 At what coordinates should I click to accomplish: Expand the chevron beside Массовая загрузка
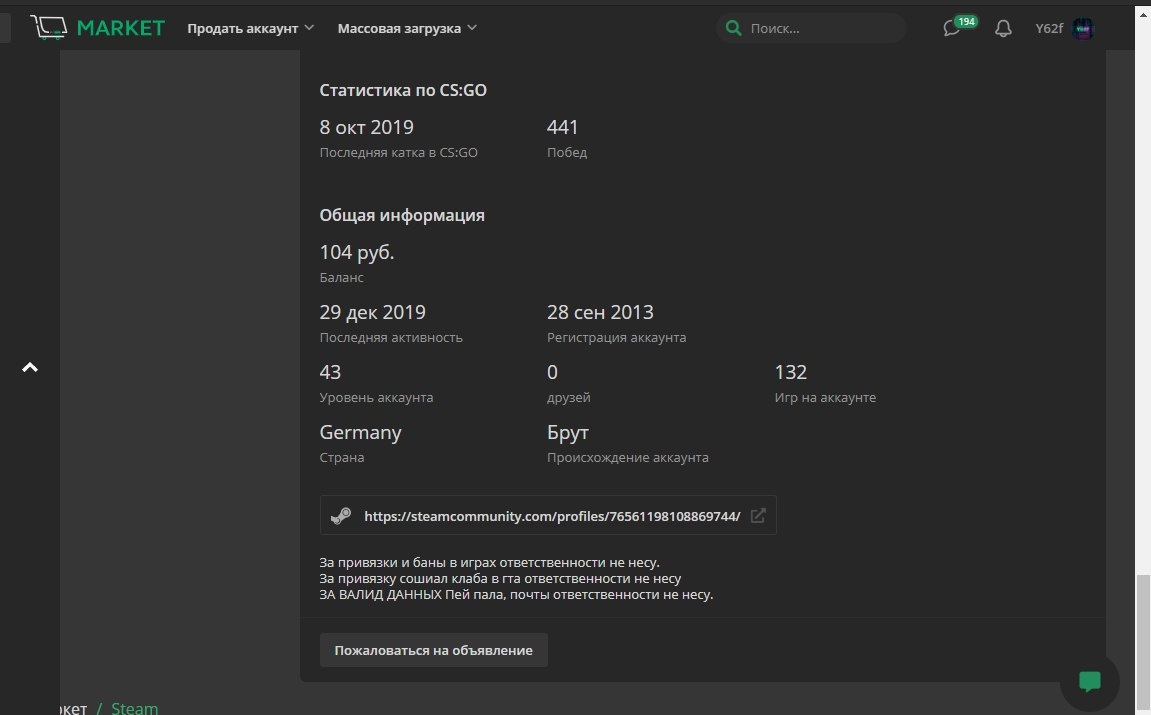tap(472, 28)
